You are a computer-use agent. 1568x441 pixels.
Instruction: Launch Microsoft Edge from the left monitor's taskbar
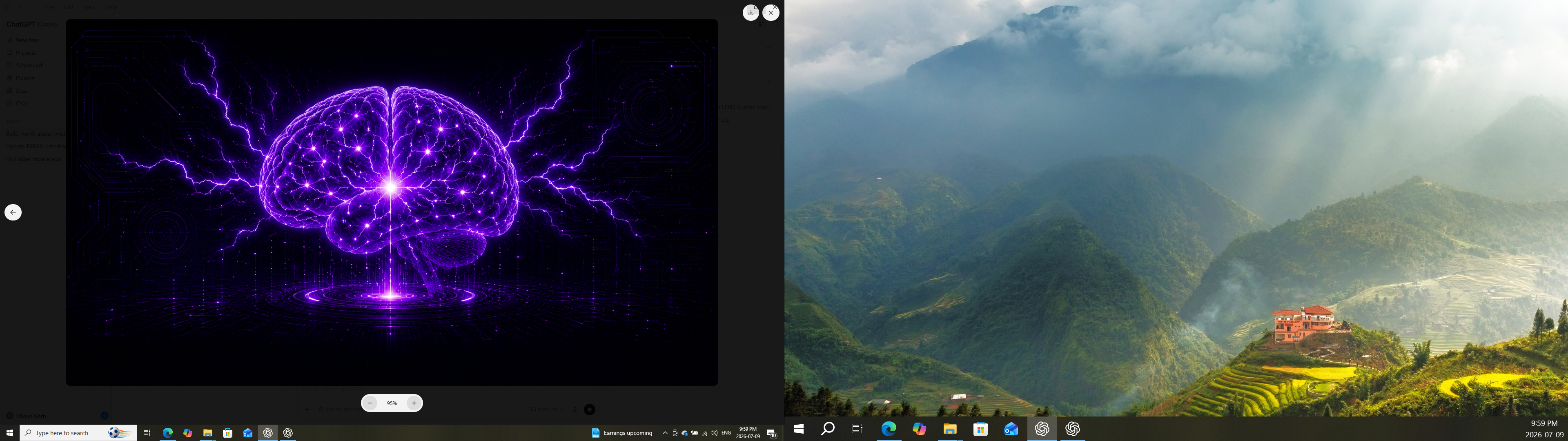click(x=167, y=433)
